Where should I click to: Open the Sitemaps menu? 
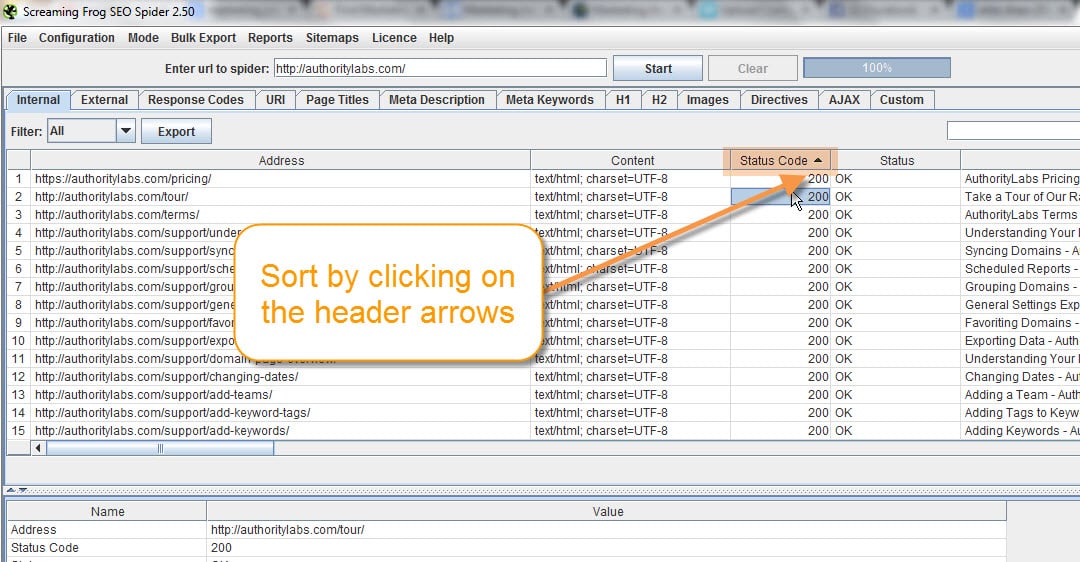click(332, 38)
